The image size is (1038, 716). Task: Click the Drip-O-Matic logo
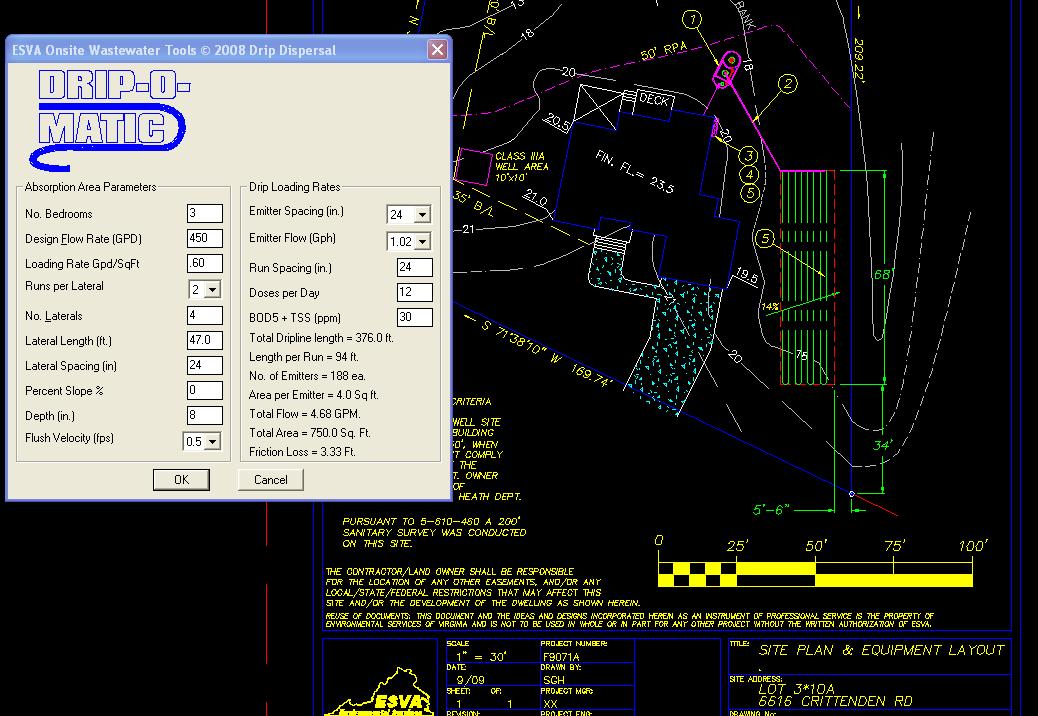coord(112,121)
